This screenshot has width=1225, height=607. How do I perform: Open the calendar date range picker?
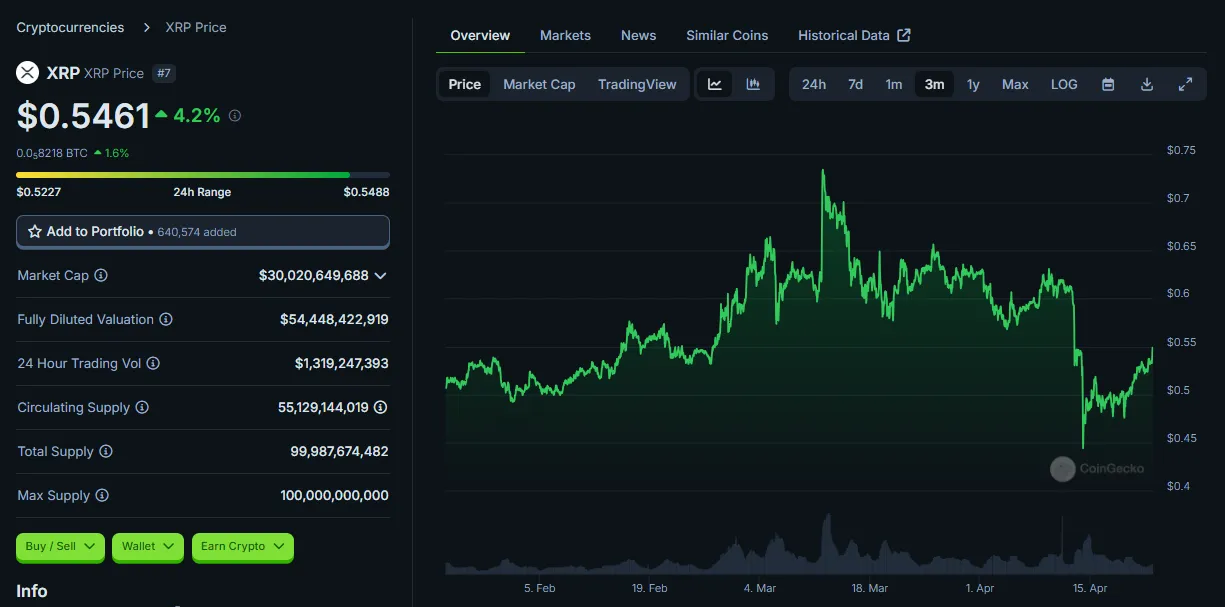pyautogui.click(x=1108, y=84)
